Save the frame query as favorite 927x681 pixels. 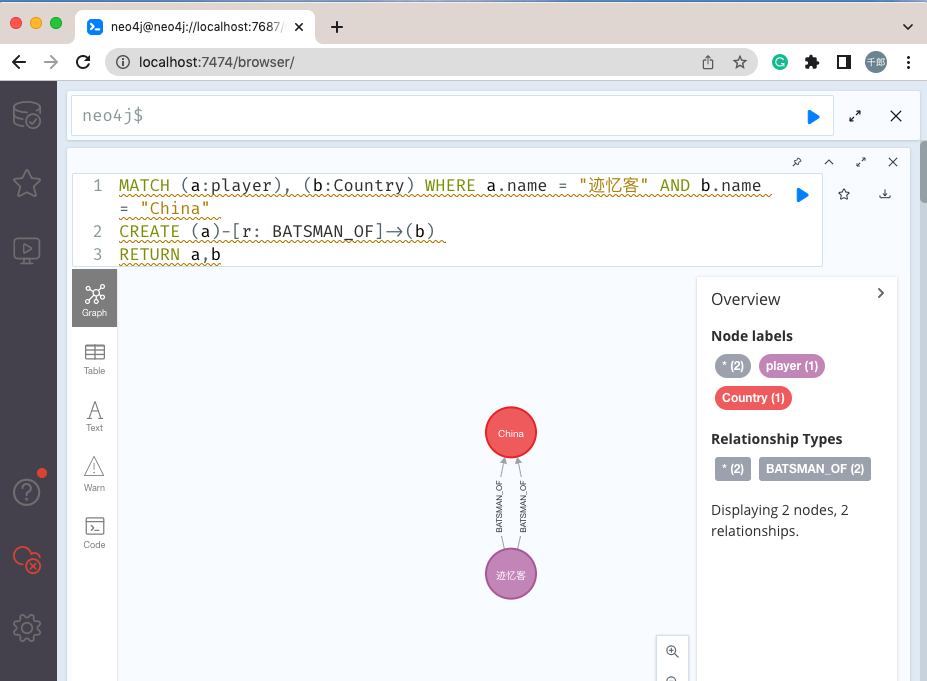tap(844, 194)
